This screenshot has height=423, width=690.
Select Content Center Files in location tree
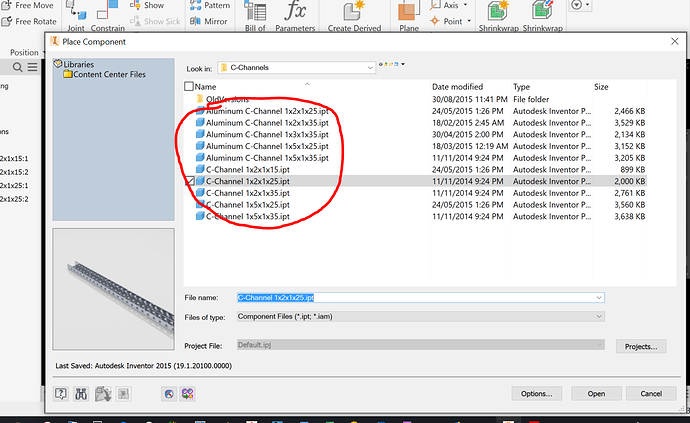pyautogui.click(x=104, y=74)
